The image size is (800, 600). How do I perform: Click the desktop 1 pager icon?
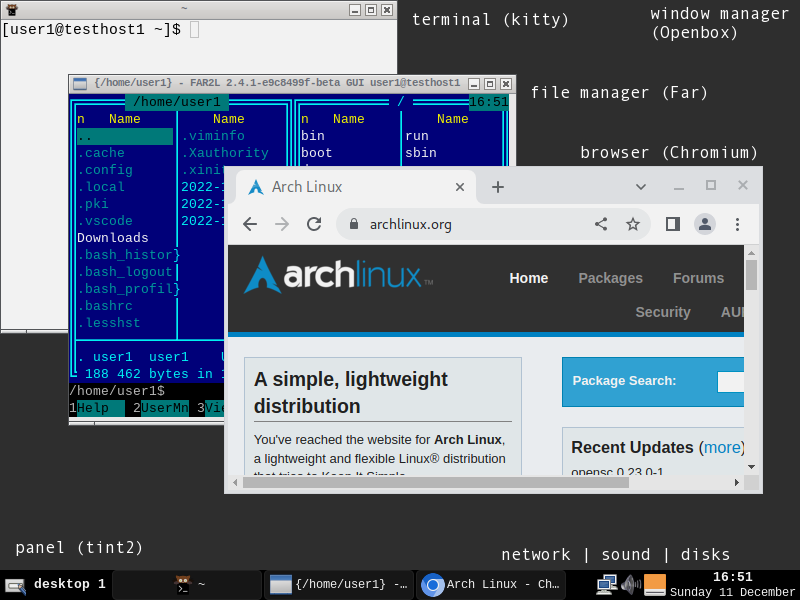(x=15, y=585)
